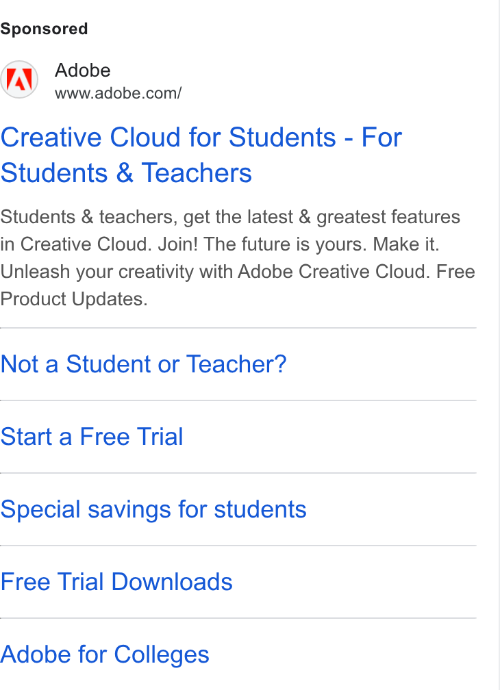The width and height of the screenshot is (500, 690).
Task: Click the word 'Teacher?' in first sitelink
Action: point(236,364)
